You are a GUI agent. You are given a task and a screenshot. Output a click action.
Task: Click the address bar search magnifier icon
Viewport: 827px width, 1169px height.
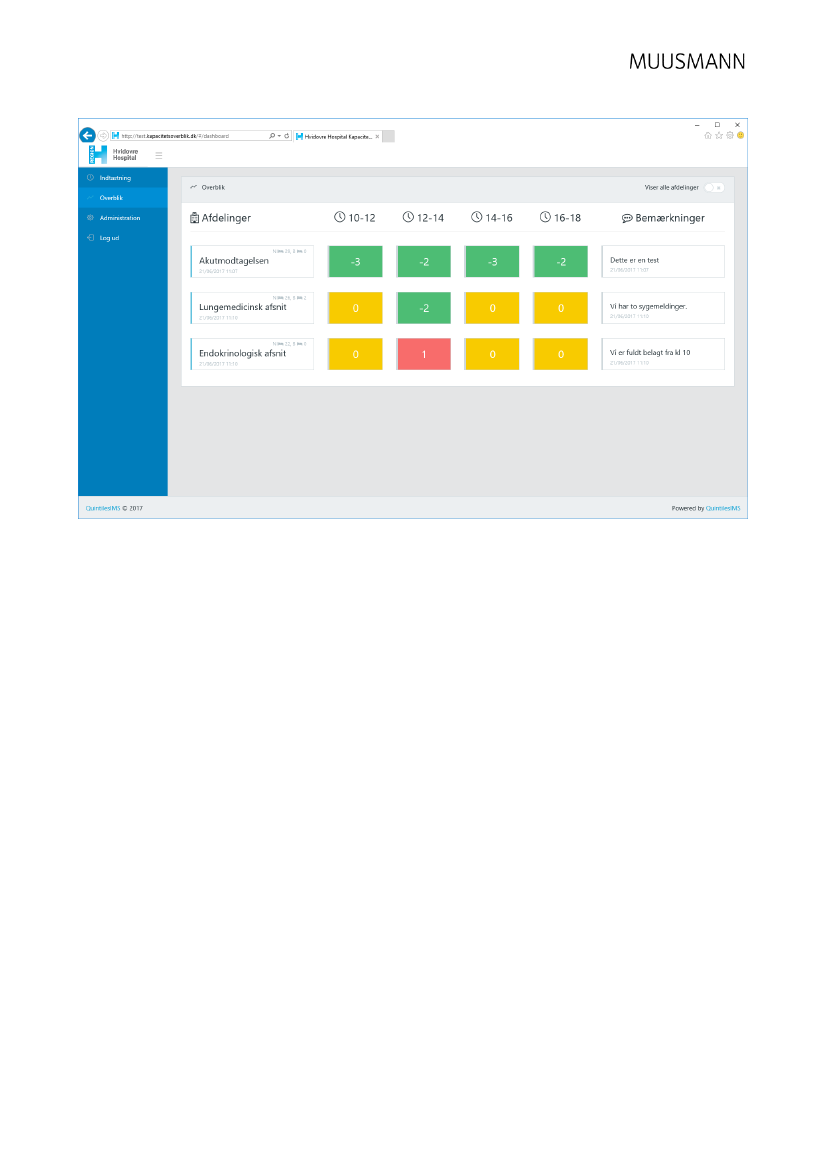click(272, 136)
